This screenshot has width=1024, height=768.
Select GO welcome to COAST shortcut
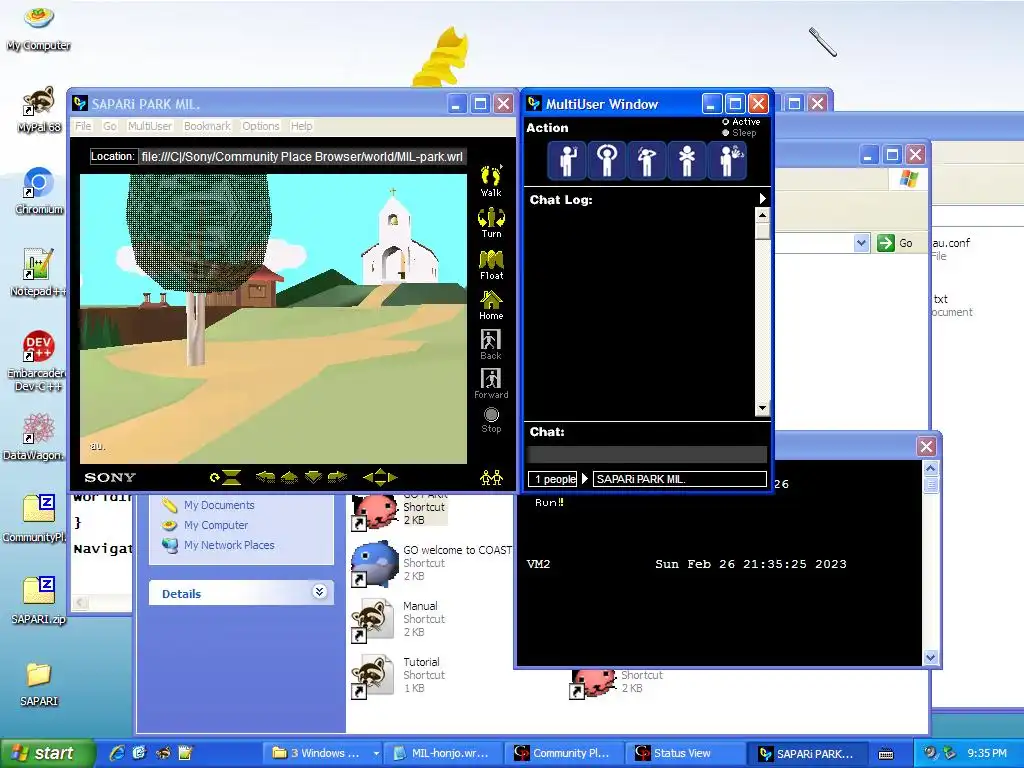click(432, 563)
